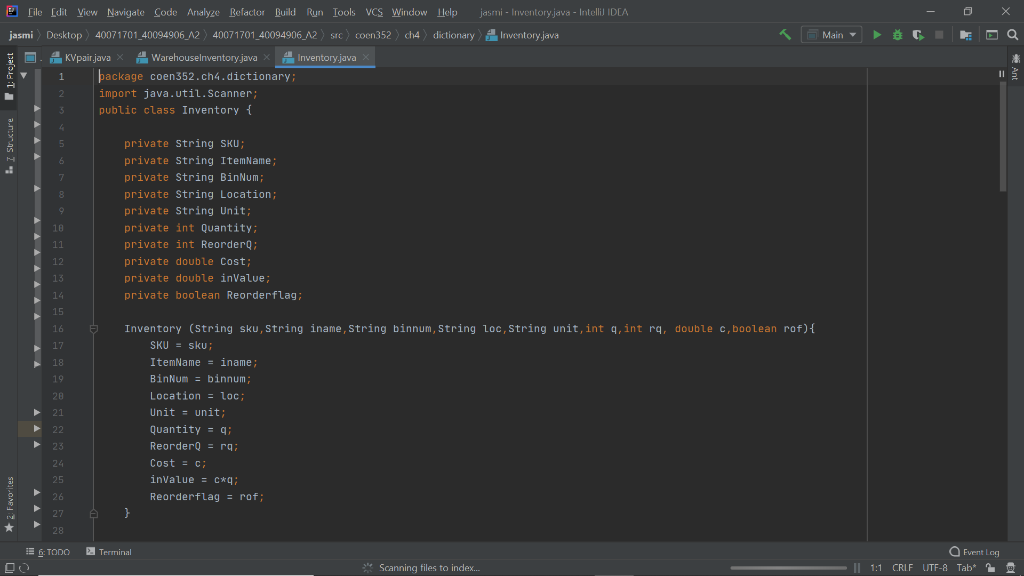Click the fold end marker at line 27
1024x576 pixels.
[x=93, y=514]
